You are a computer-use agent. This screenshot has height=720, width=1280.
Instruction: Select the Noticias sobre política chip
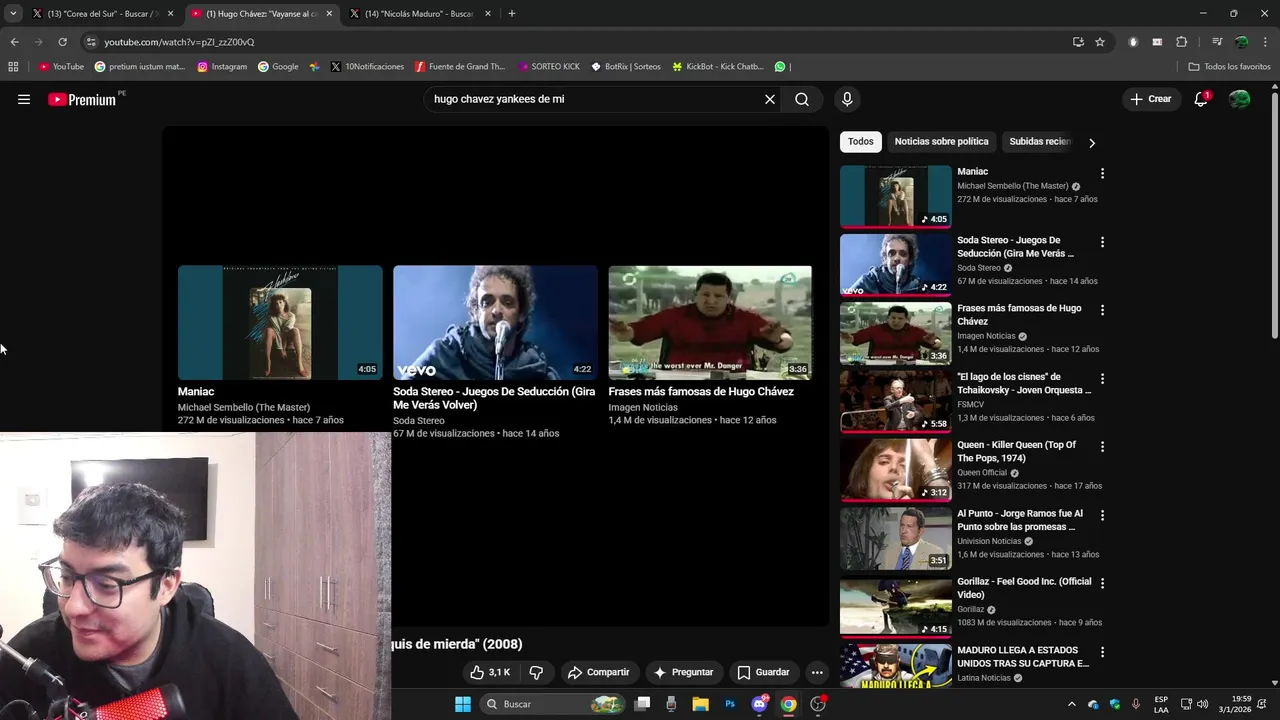941,142
